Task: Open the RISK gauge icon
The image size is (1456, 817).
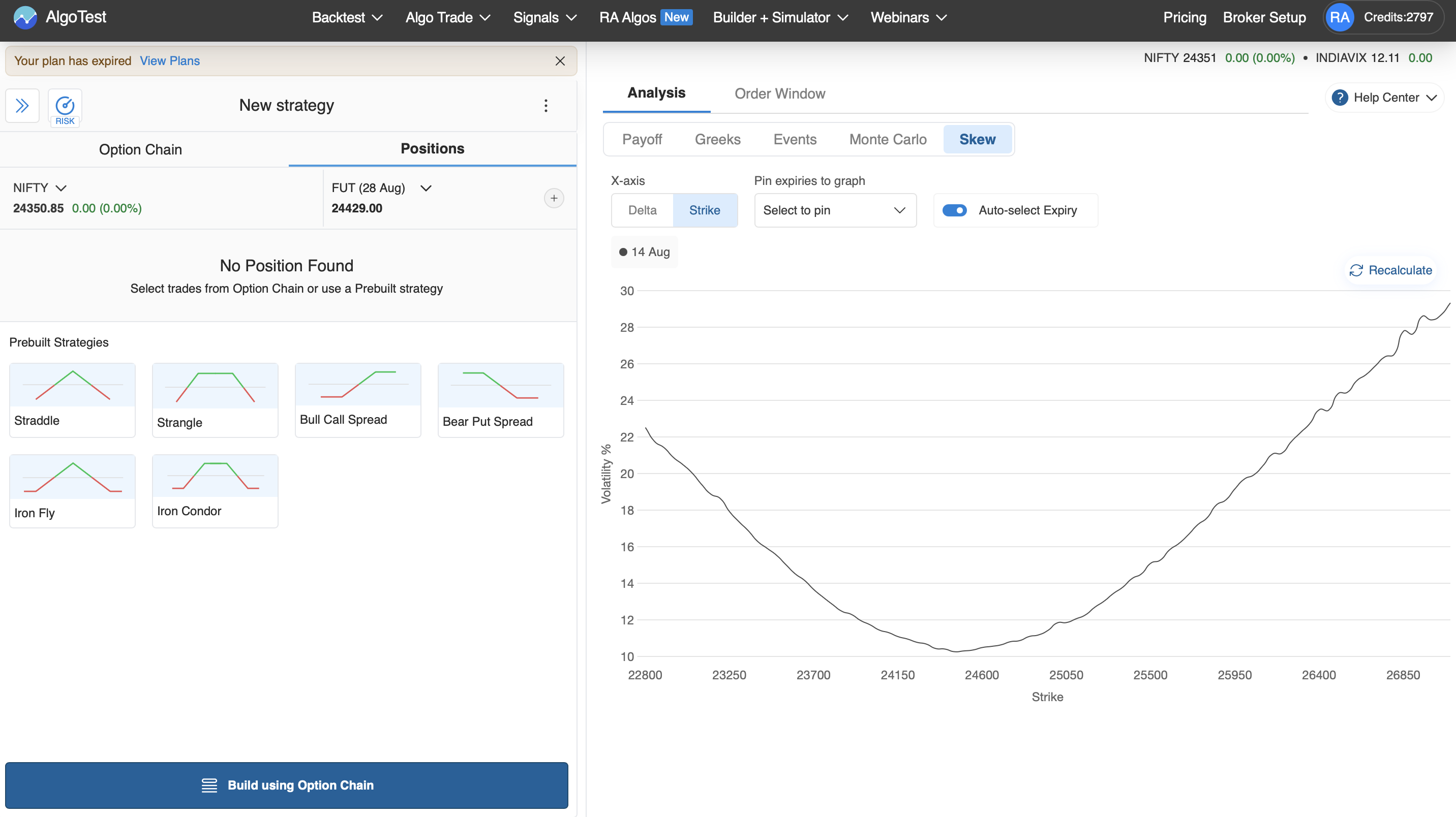Action: pyautogui.click(x=65, y=107)
